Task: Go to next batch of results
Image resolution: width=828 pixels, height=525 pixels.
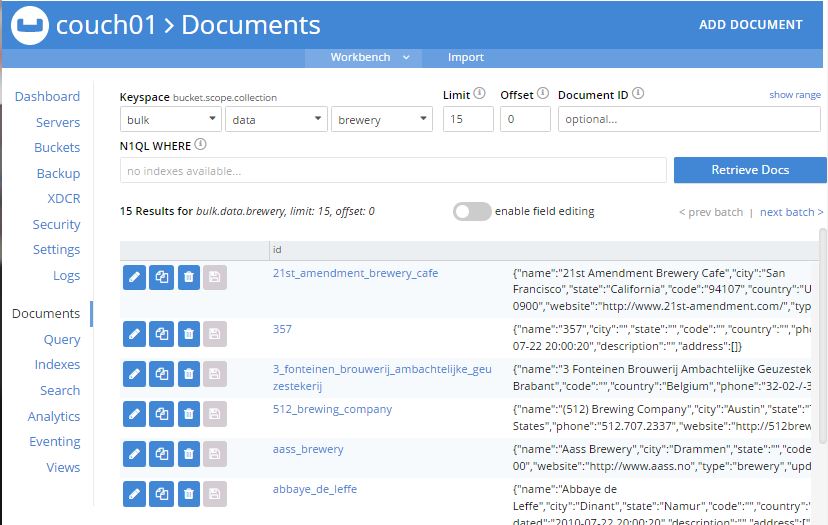Action: click(x=791, y=212)
